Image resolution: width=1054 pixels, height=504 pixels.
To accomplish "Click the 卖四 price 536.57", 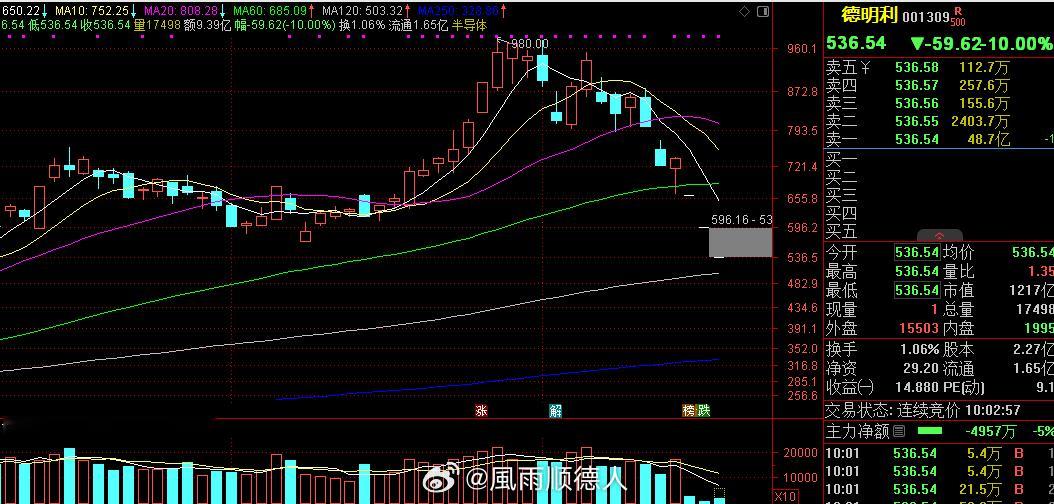I will click(x=917, y=85).
